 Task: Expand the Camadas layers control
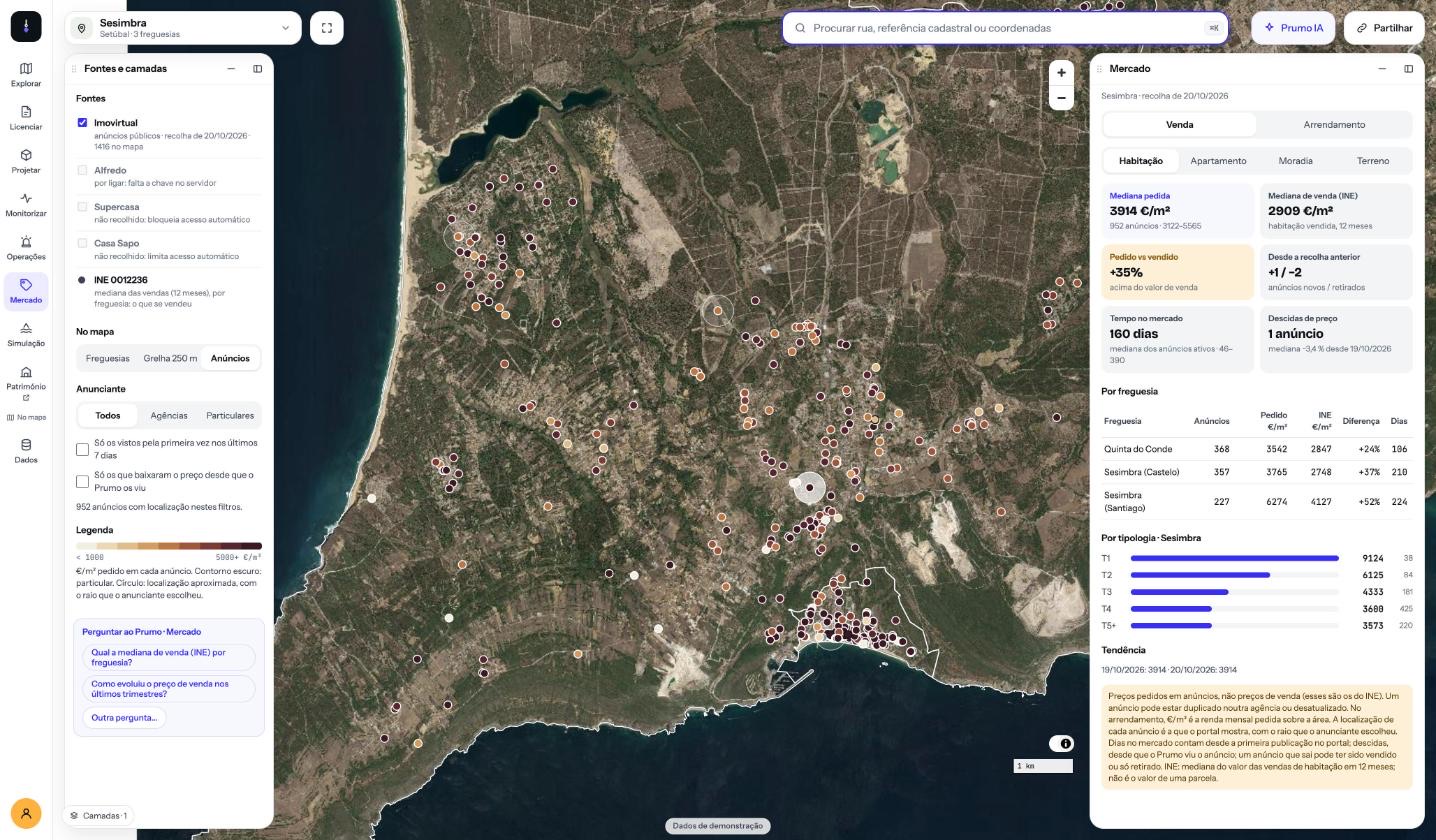click(98, 815)
